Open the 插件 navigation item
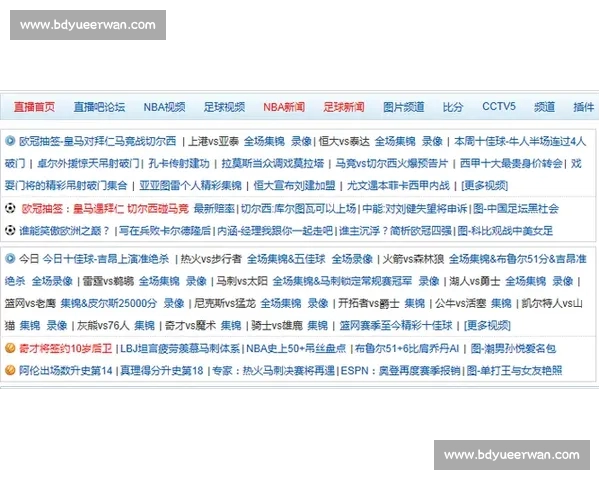 tap(584, 107)
